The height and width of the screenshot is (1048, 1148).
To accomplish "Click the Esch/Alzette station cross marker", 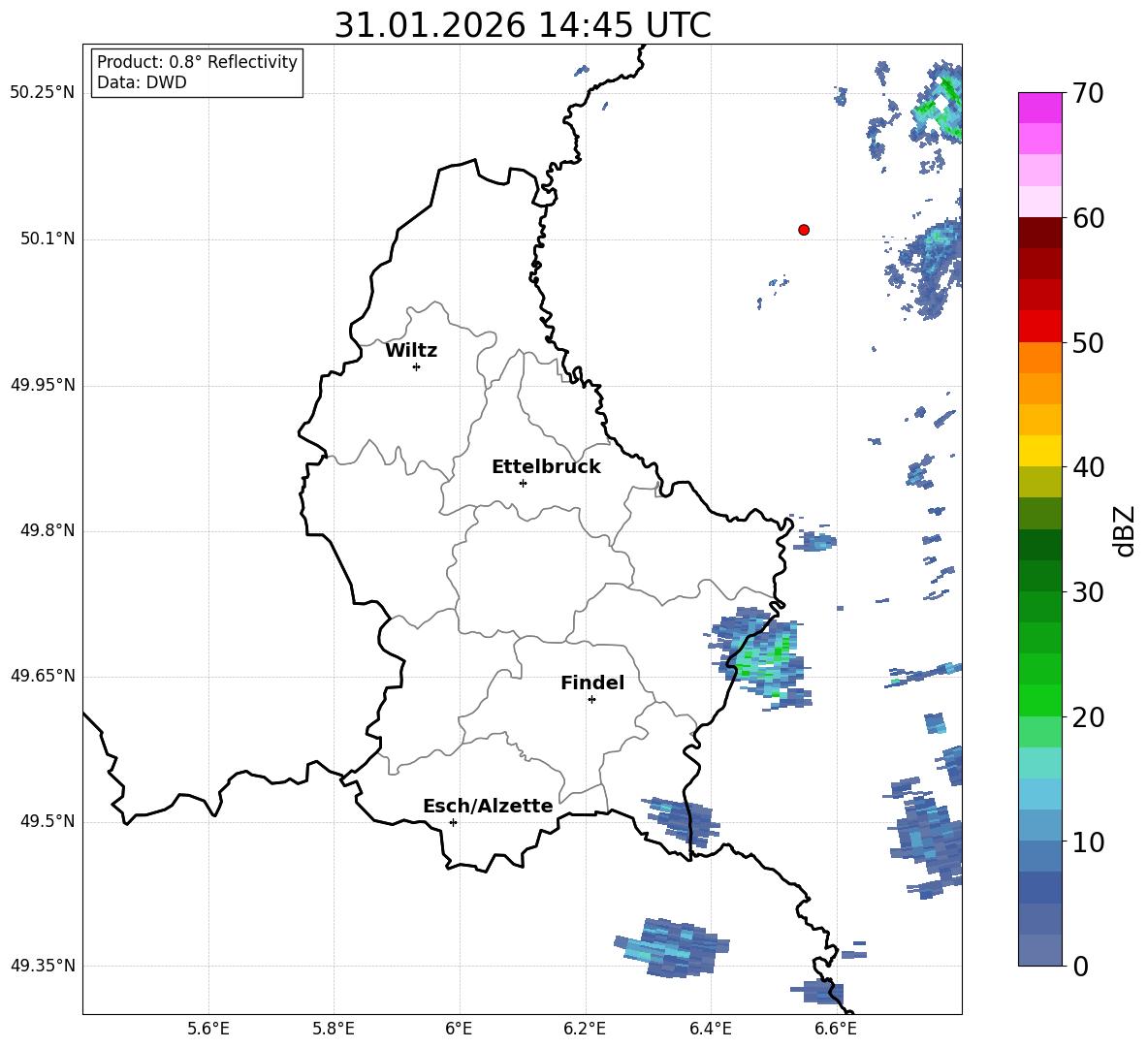I will click(x=453, y=822).
